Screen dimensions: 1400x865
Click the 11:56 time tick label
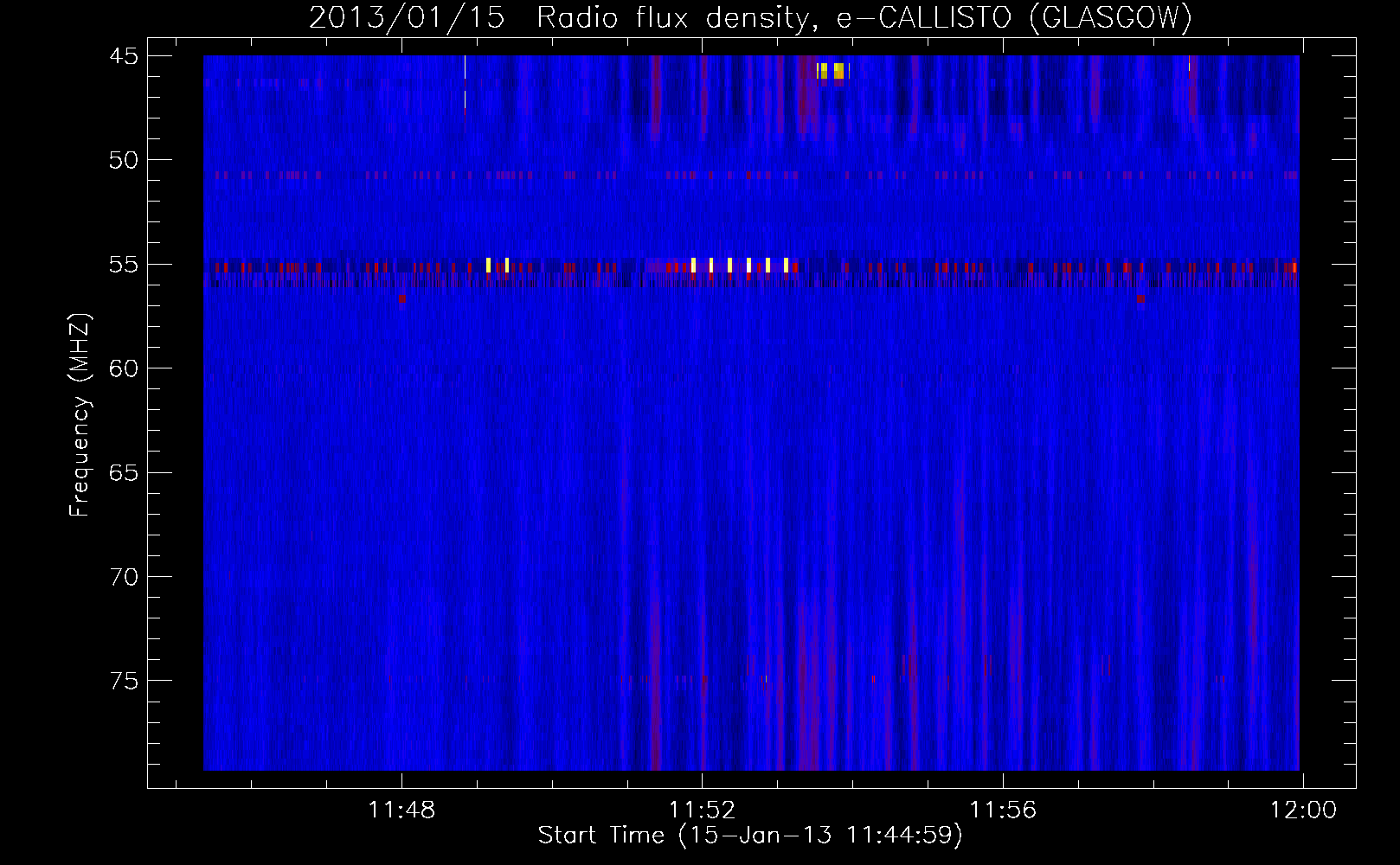[x=1002, y=811]
